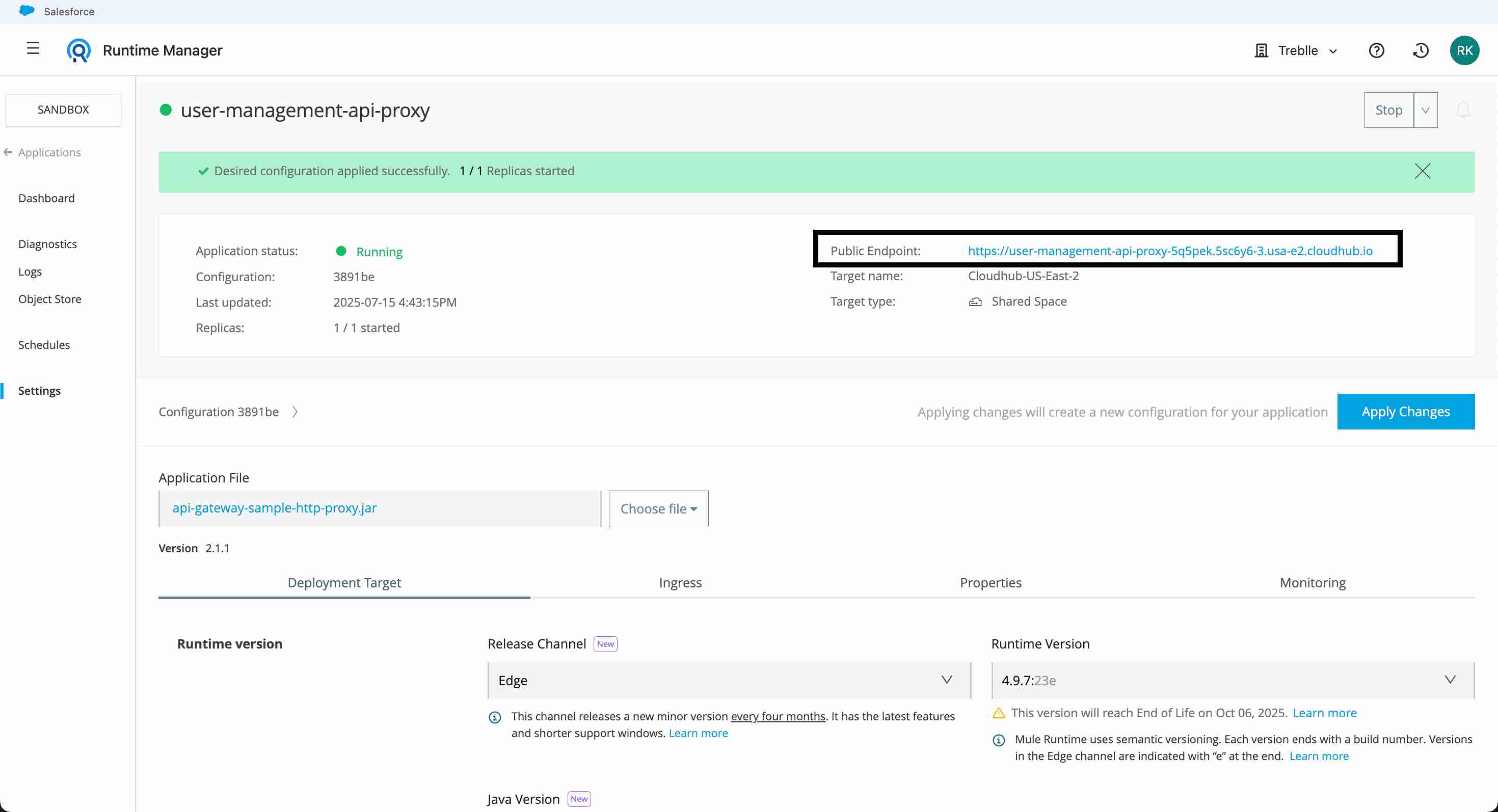Image resolution: width=1498 pixels, height=812 pixels.
Task: Click the Salesforce cloud logo
Action: pyautogui.click(x=26, y=11)
